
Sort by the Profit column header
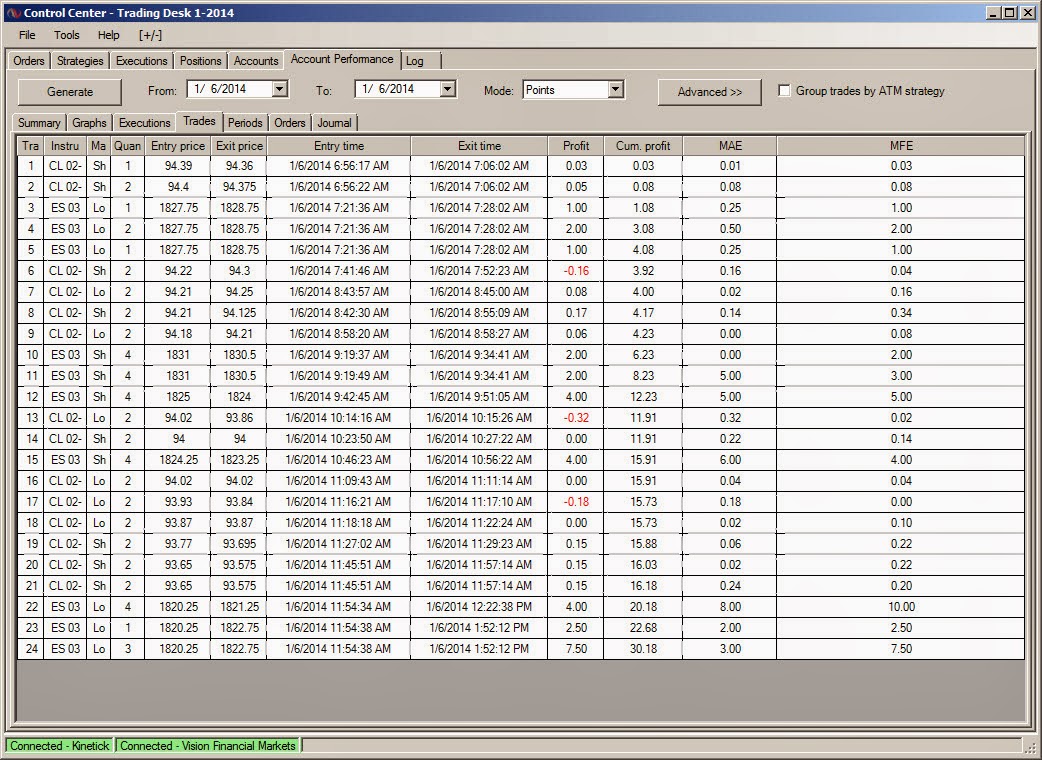point(575,146)
